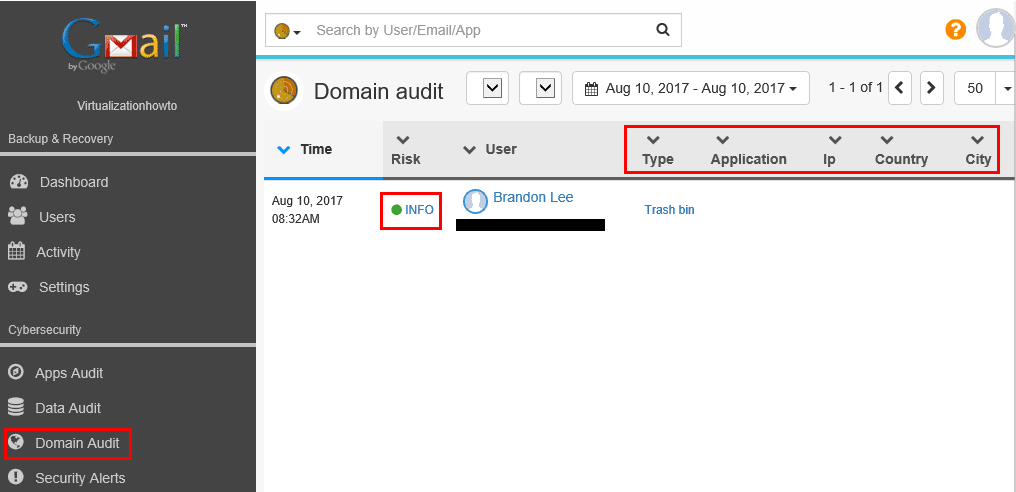The height and width of the screenshot is (492, 1016).
Task: Open Data Audit in the sidebar
Action: tap(68, 408)
